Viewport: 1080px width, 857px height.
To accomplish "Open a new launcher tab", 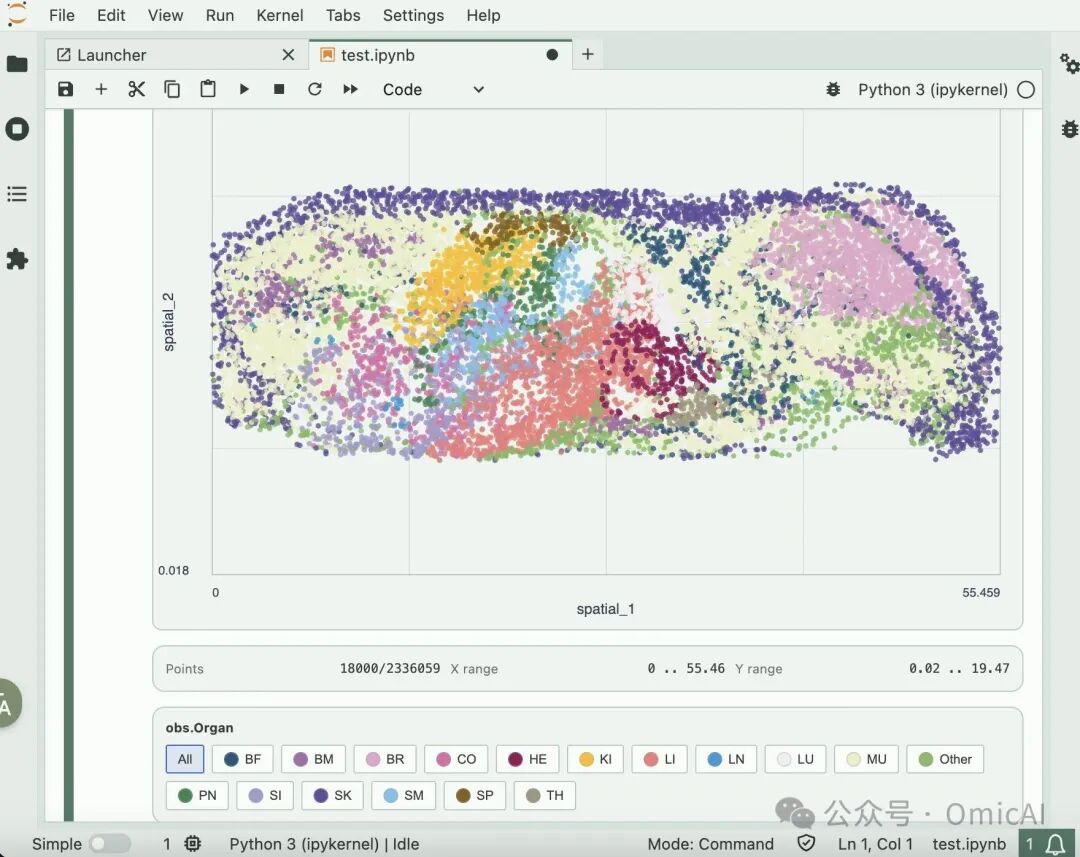I will tap(588, 54).
